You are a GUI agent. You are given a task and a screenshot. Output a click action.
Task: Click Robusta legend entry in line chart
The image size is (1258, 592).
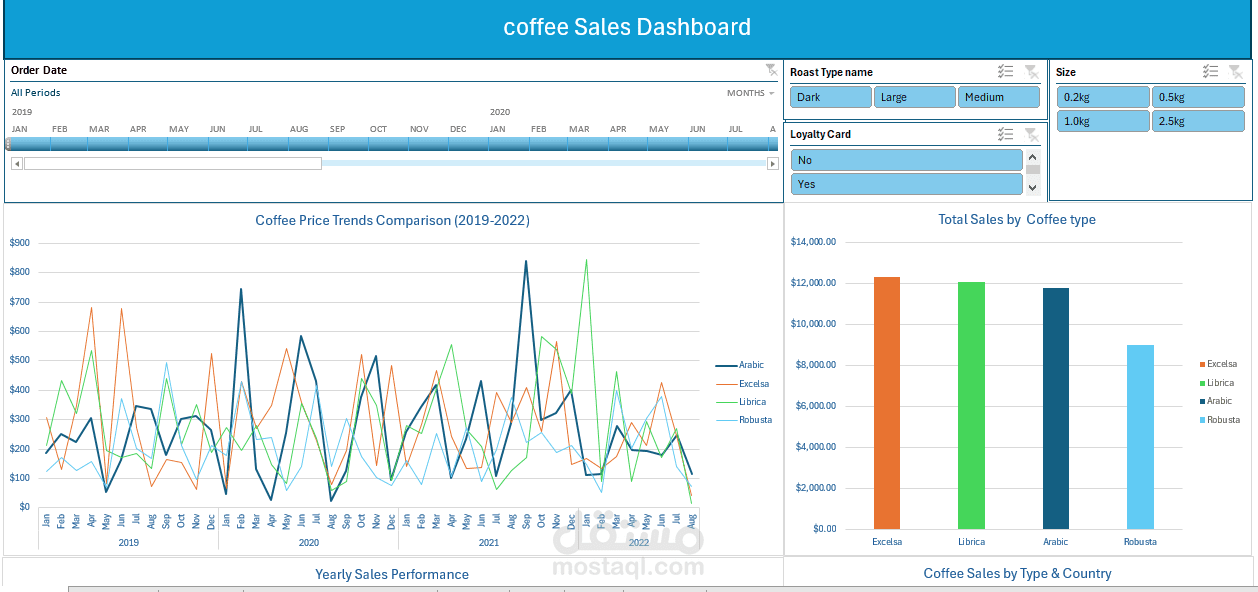click(744, 419)
